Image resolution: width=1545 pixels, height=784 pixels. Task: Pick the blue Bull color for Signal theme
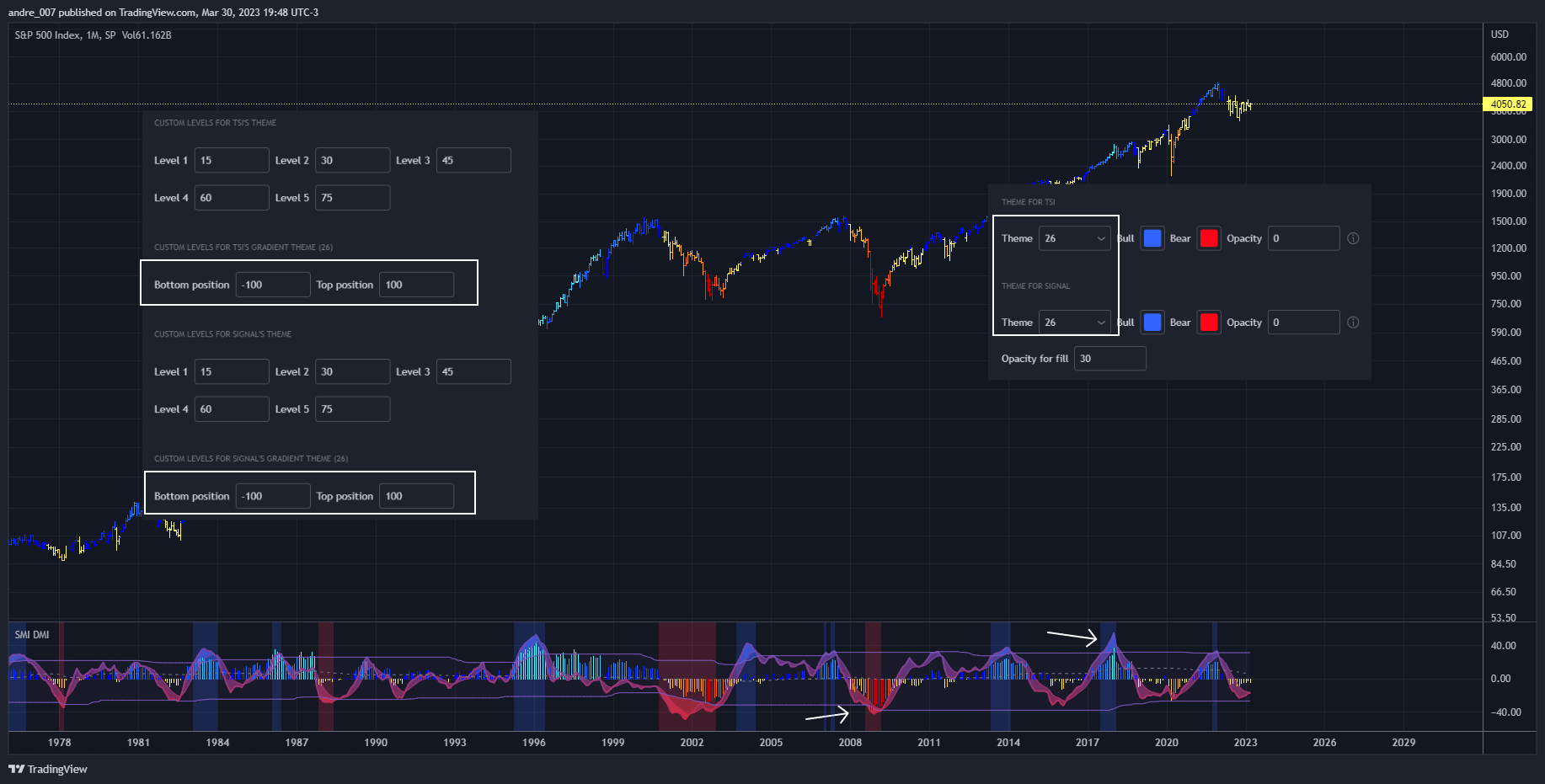[1152, 323]
